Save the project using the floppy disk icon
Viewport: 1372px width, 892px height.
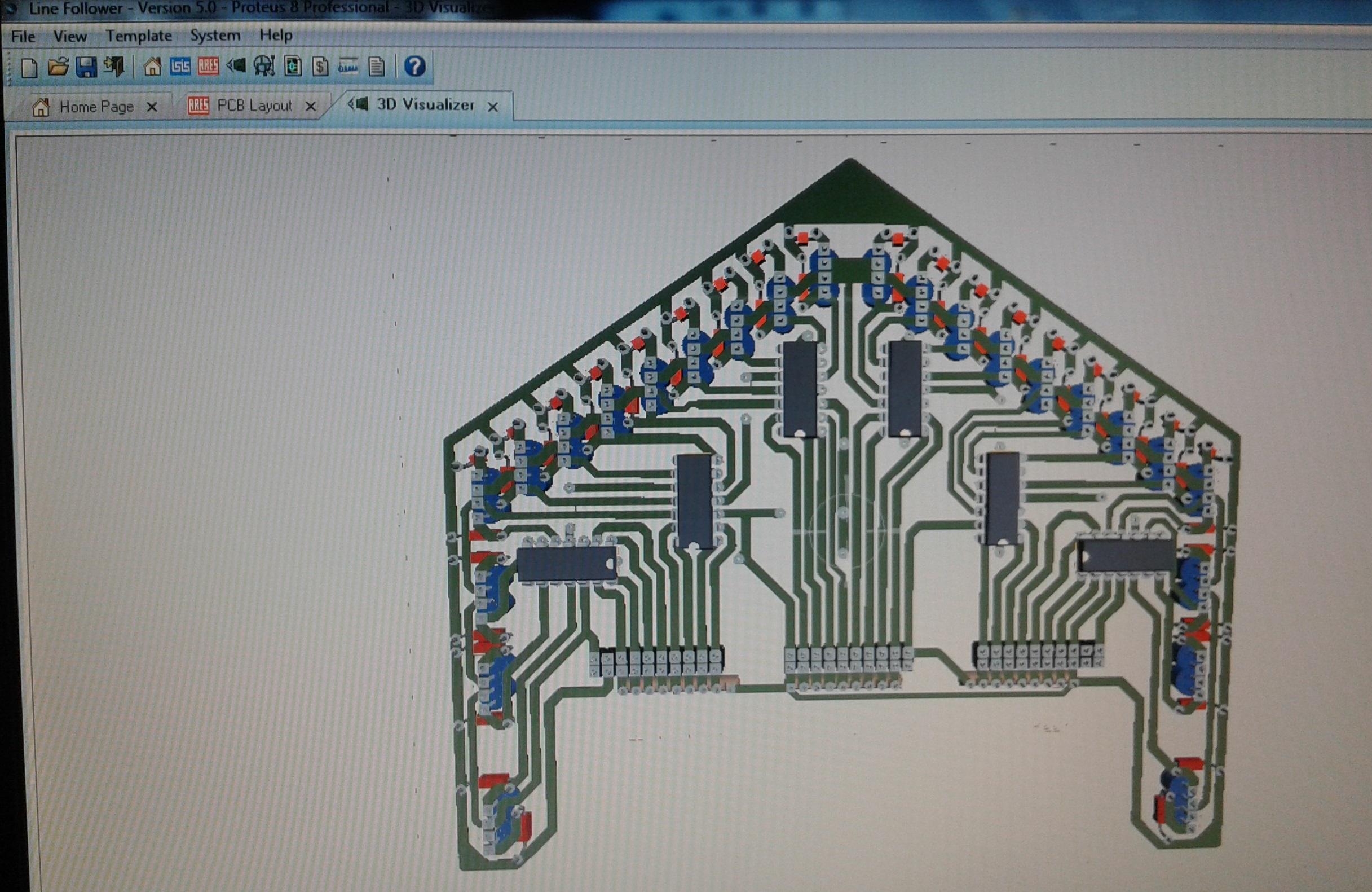[x=86, y=68]
